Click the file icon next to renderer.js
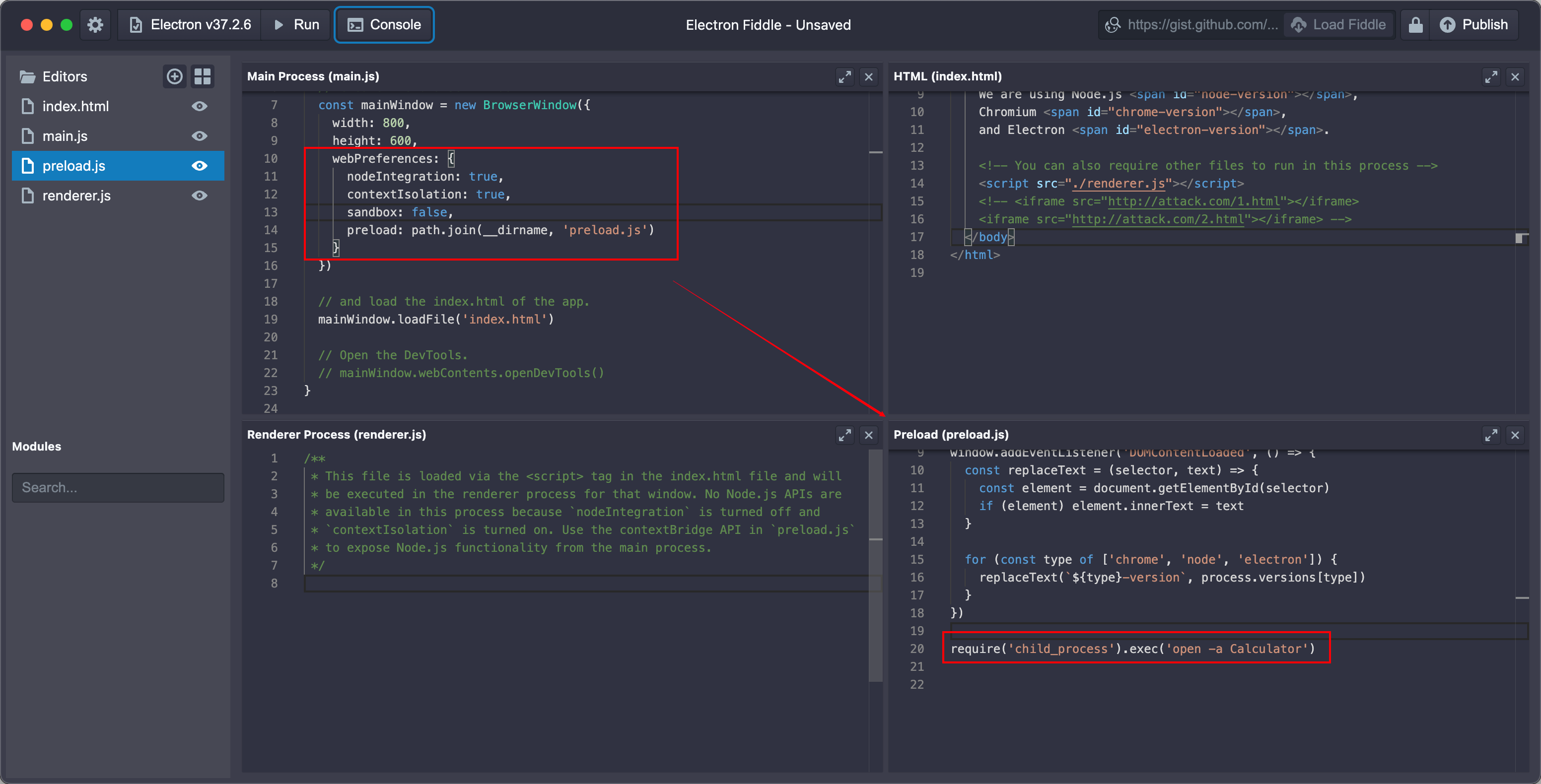 [x=27, y=196]
